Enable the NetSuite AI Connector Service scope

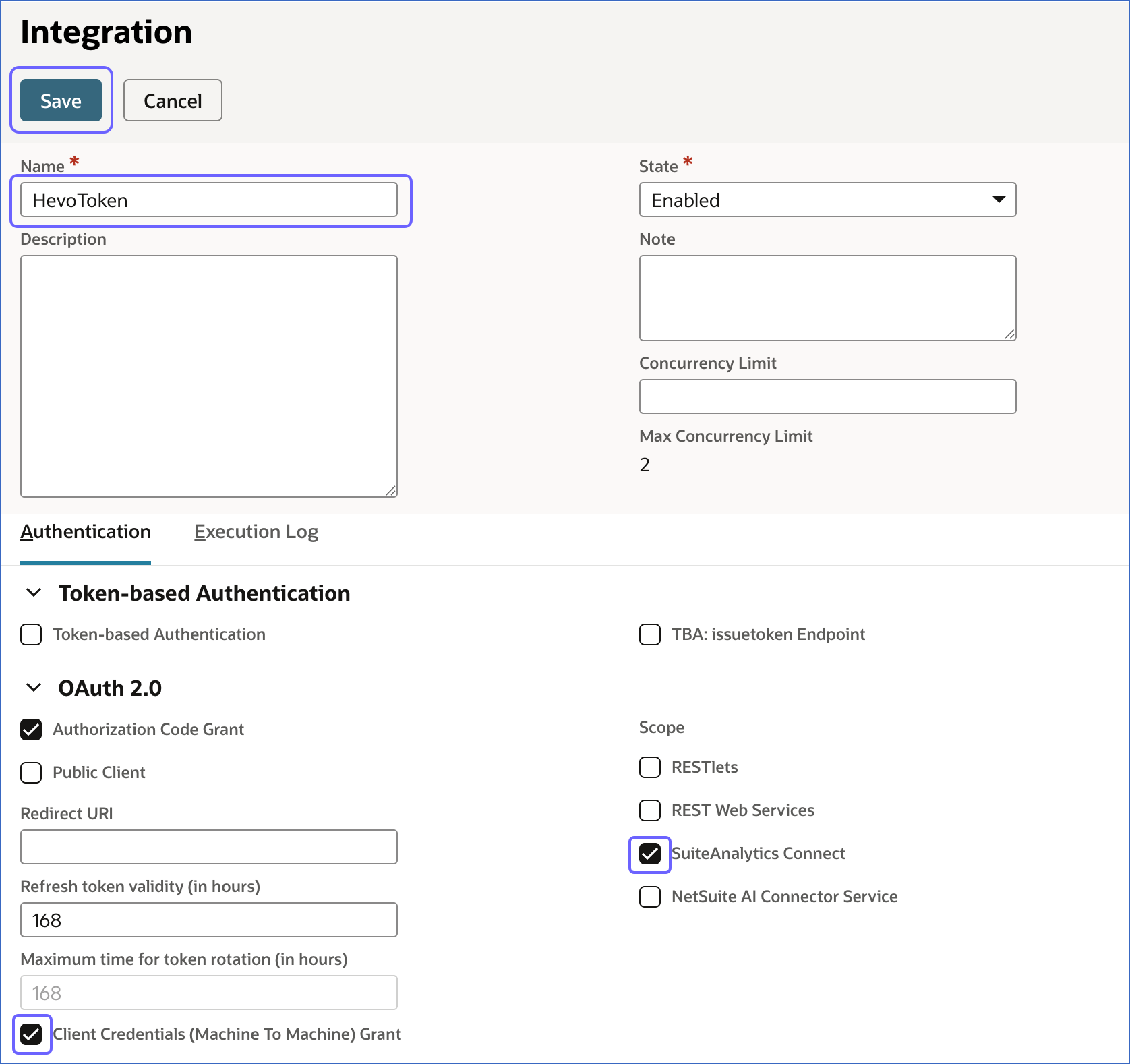click(649, 897)
